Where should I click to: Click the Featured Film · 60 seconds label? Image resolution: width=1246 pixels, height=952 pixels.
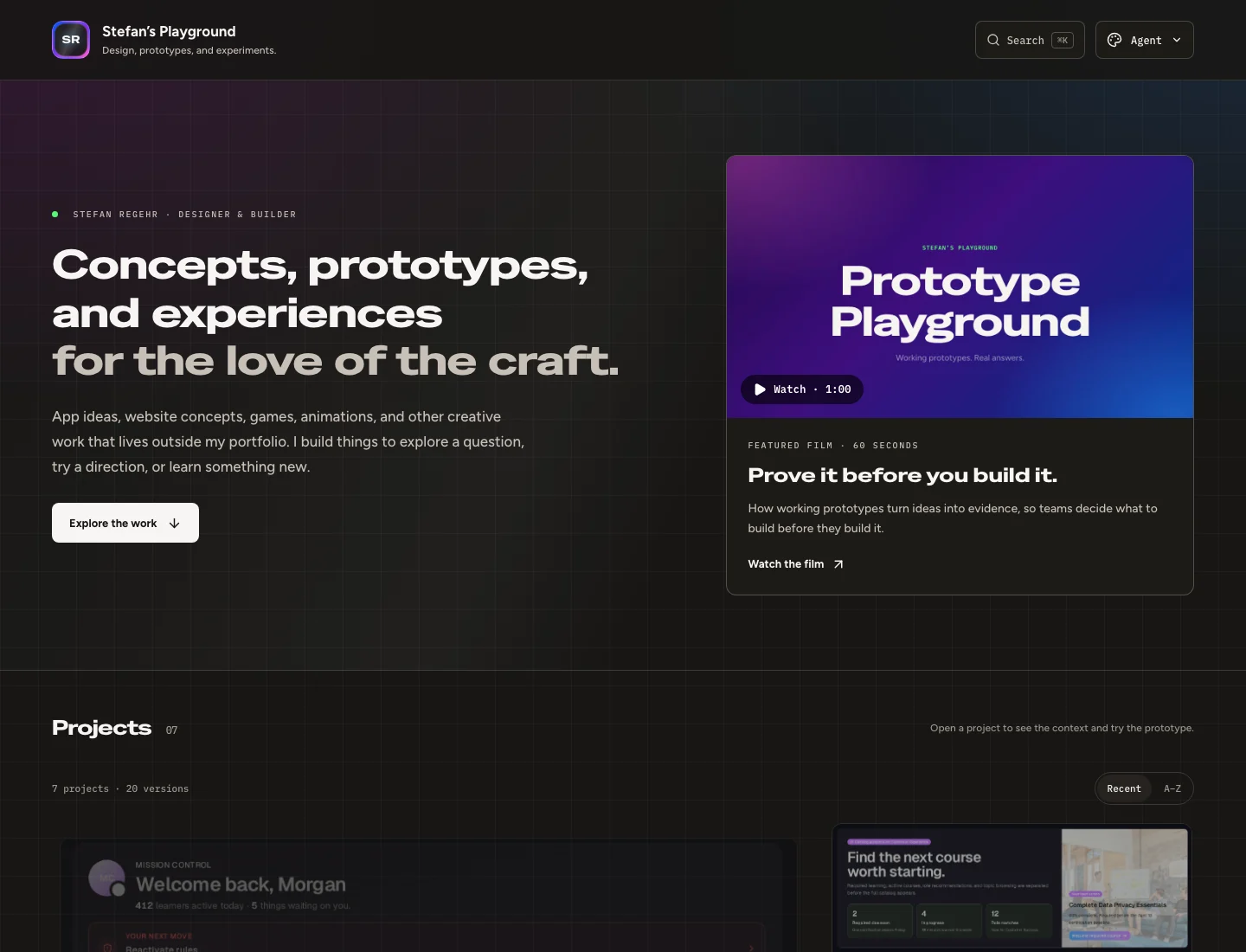point(833,446)
